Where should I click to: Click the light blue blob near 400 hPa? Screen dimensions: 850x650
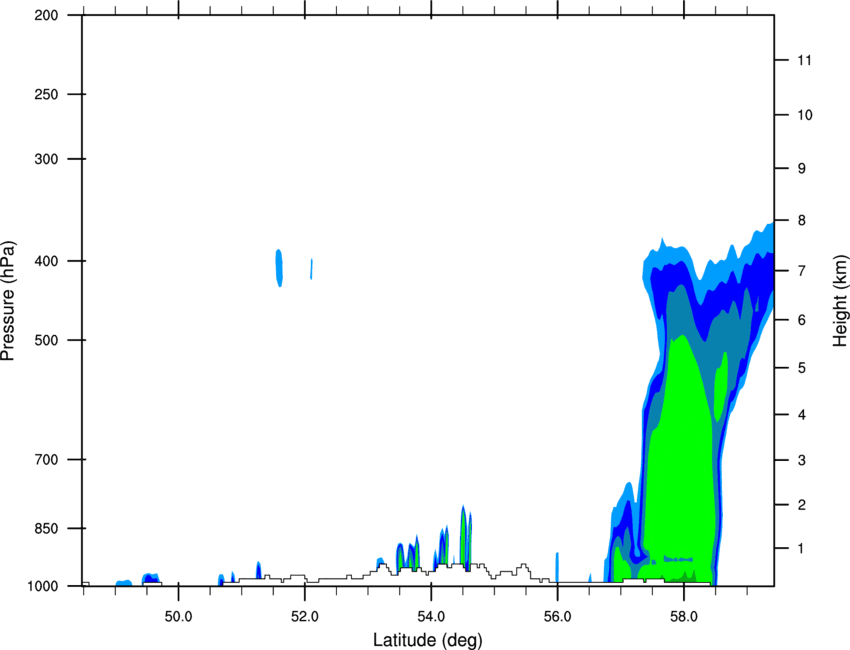[279, 268]
